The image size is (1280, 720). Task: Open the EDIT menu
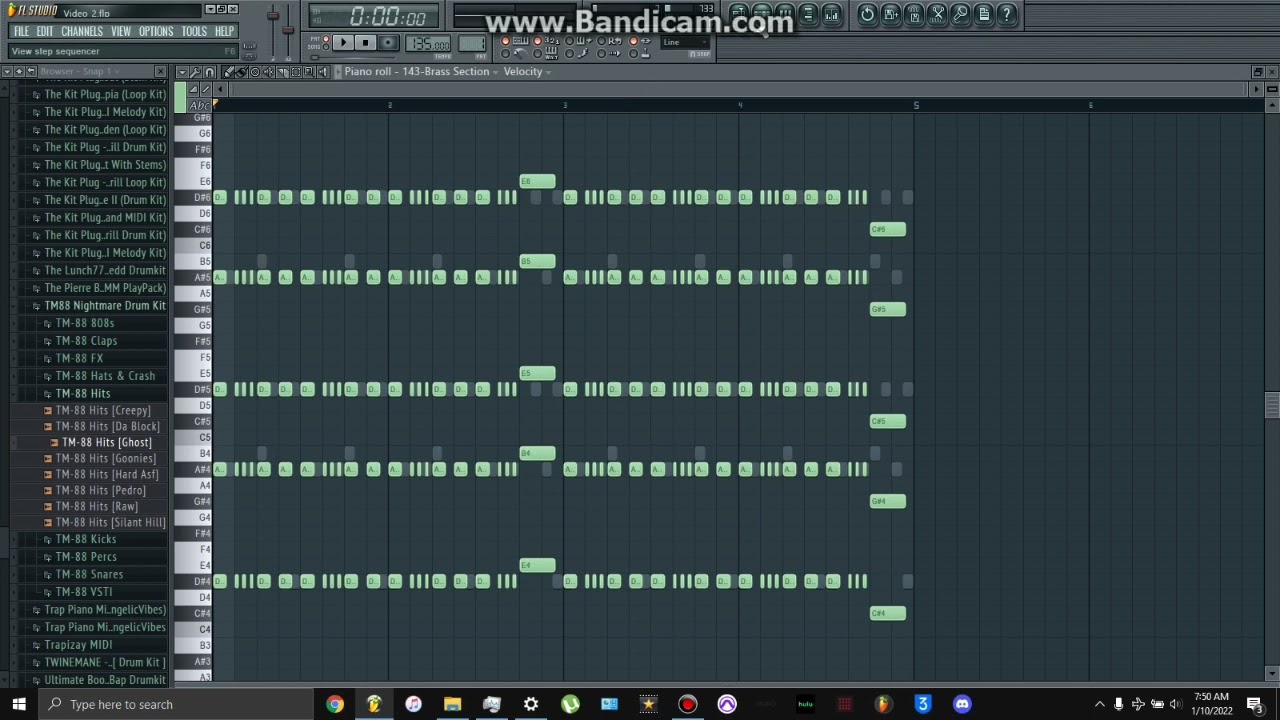point(45,31)
